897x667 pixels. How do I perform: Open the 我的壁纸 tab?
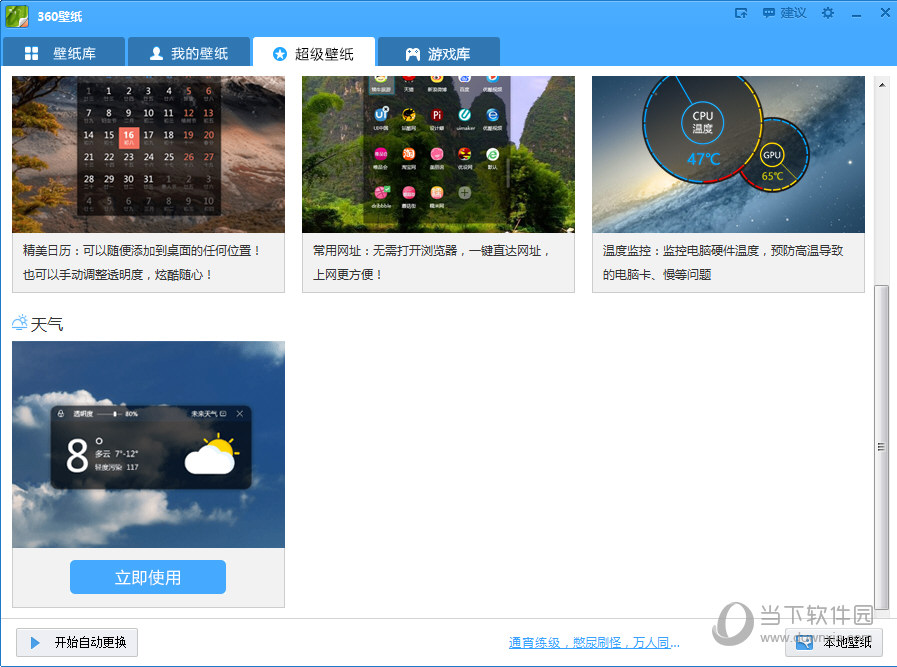pos(188,53)
